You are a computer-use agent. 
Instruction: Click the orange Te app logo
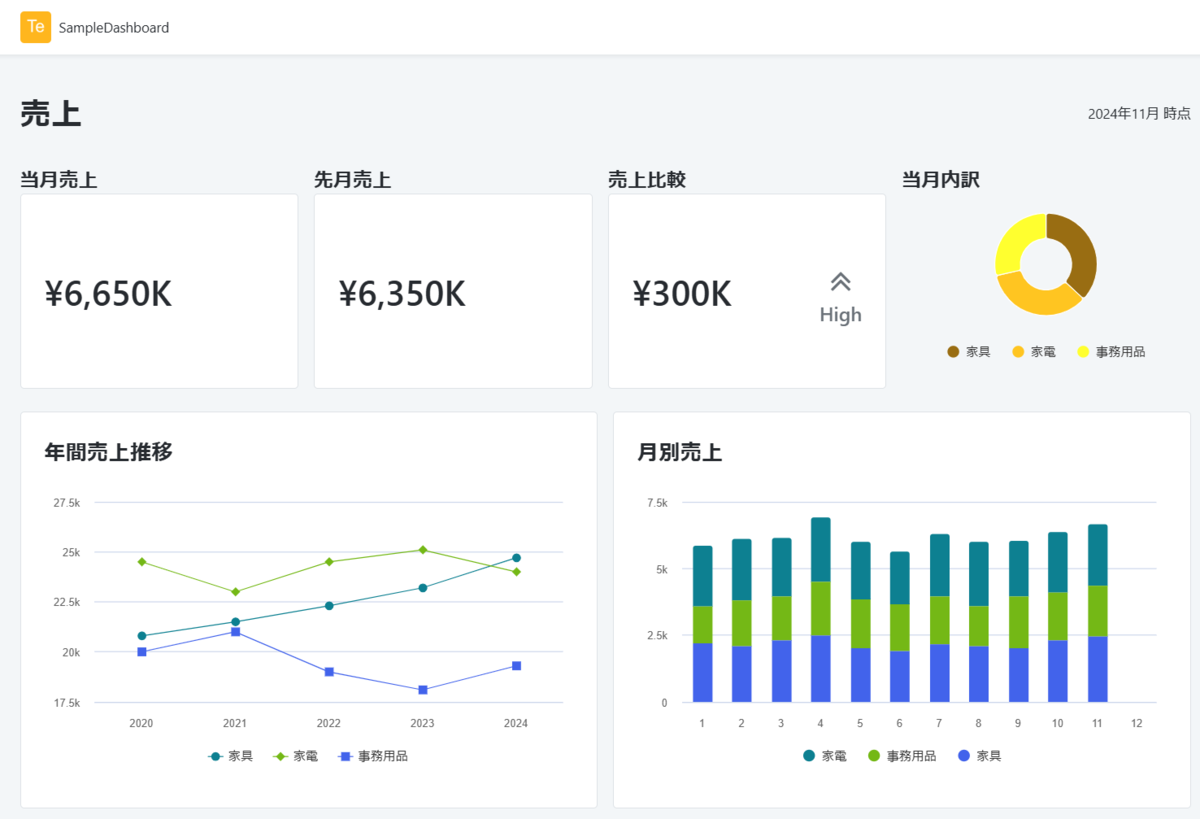(35, 27)
